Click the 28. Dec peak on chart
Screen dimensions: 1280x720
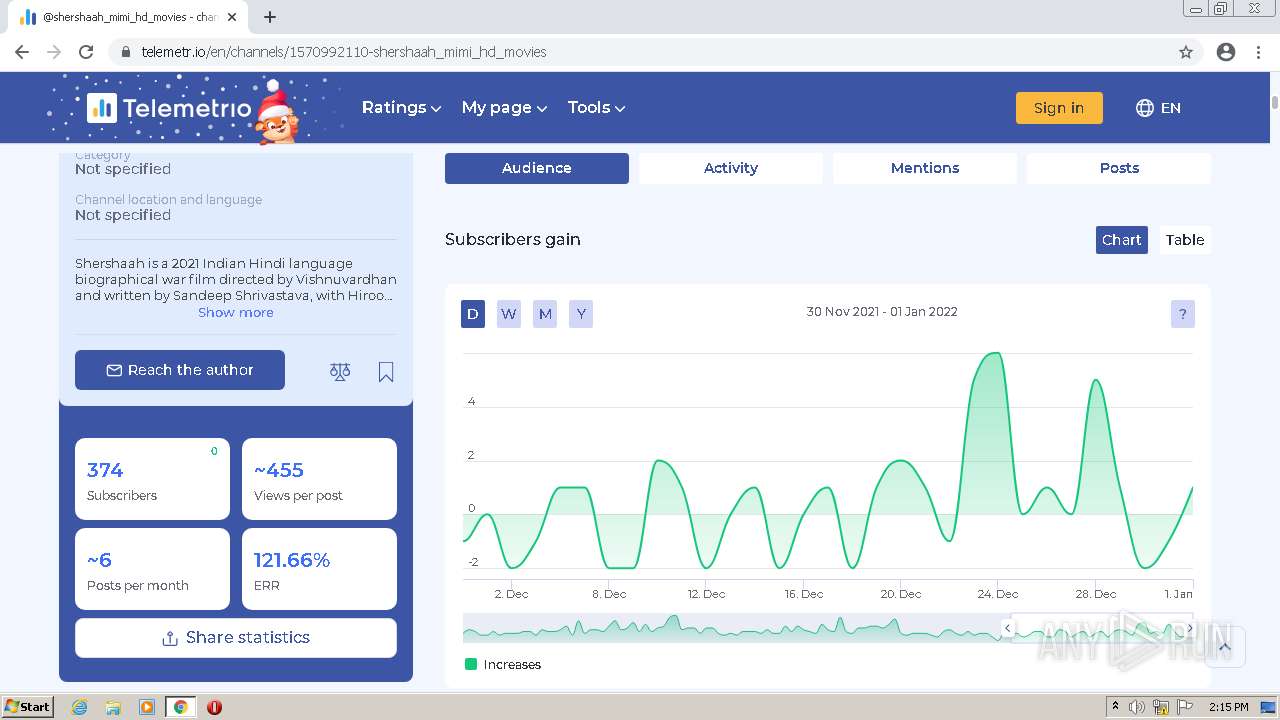(x=1097, y=381)
